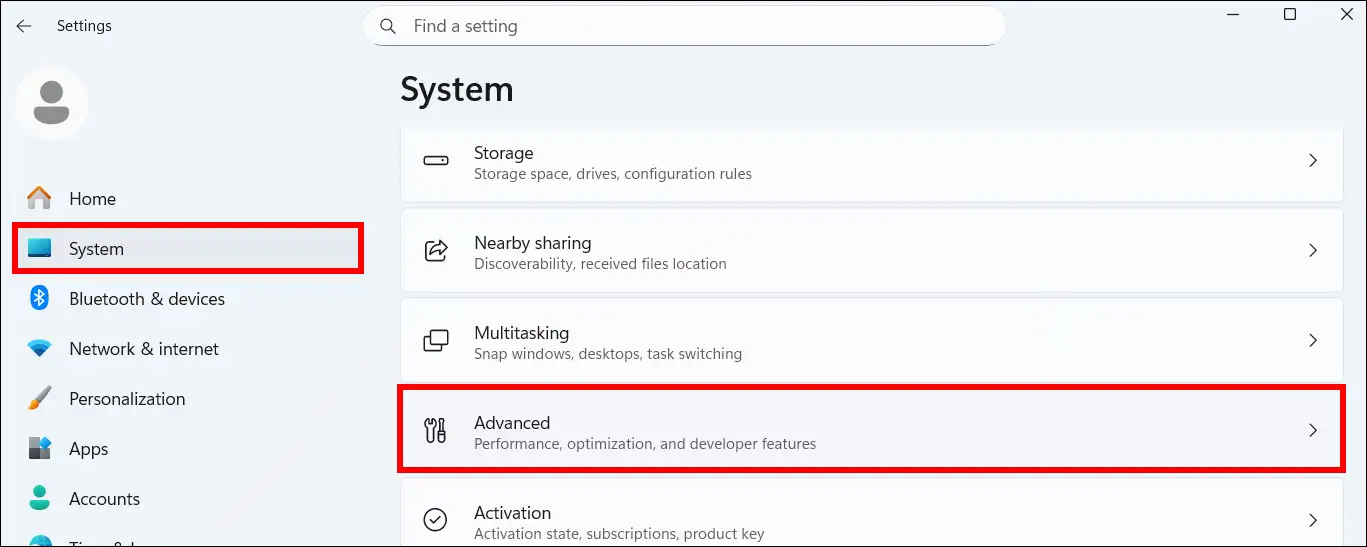1367x547 pixels.
Task: Open the Multitasking settings row
Action: coord(871,341)
